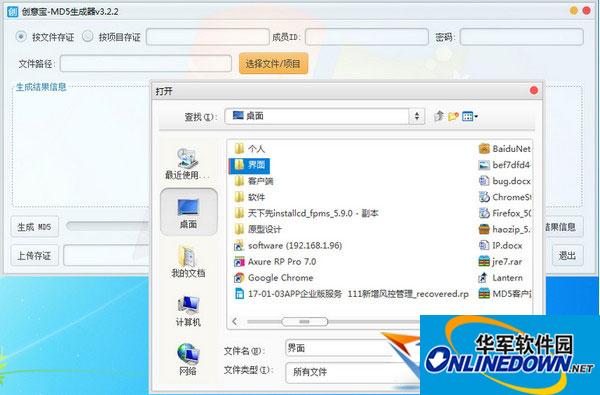This screenshot has width=600, height=395.
Task: Click the 文件名 input field
Action: click(x=352, y=348)
